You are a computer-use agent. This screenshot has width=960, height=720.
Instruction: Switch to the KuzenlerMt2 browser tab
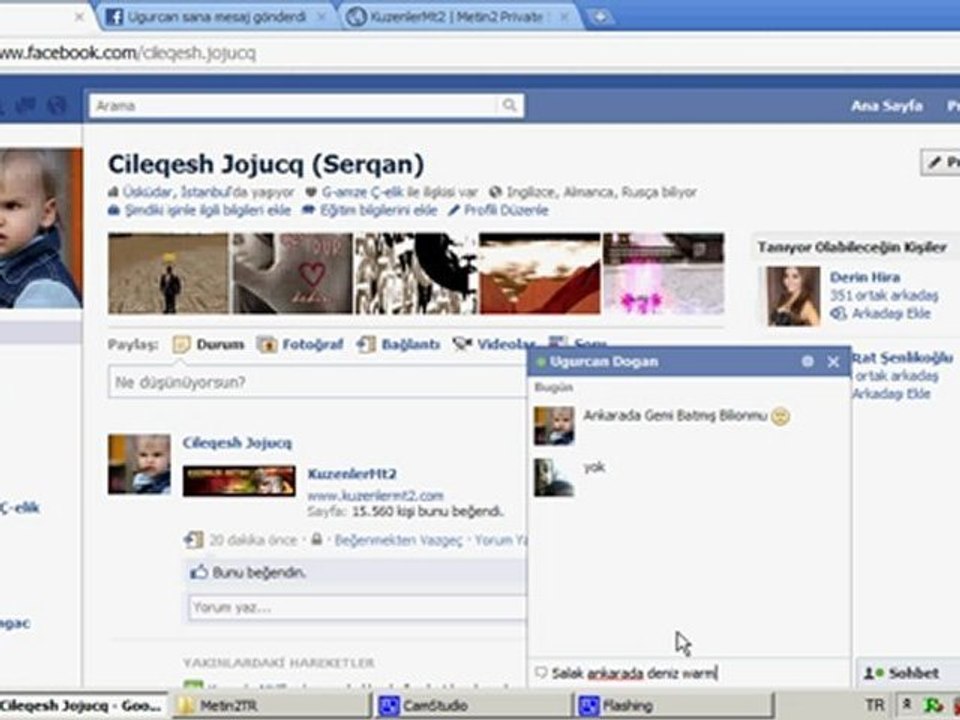456,17
